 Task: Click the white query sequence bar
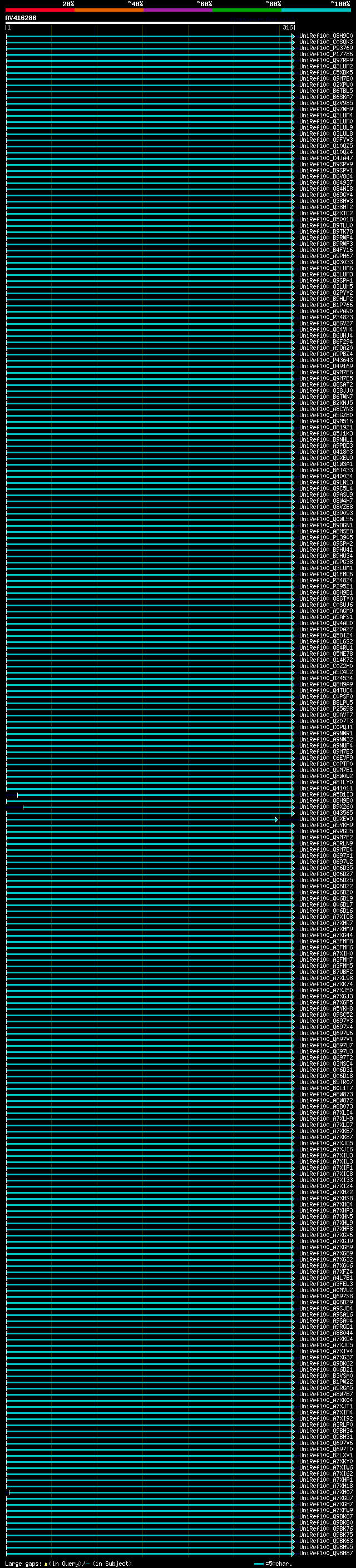tap(150, 23)
